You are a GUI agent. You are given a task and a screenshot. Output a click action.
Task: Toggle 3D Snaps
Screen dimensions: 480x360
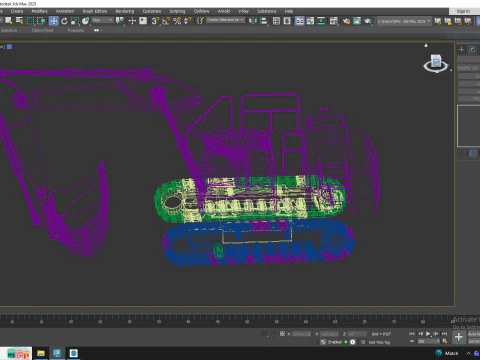pyautogui.click(x=155, y=21)
